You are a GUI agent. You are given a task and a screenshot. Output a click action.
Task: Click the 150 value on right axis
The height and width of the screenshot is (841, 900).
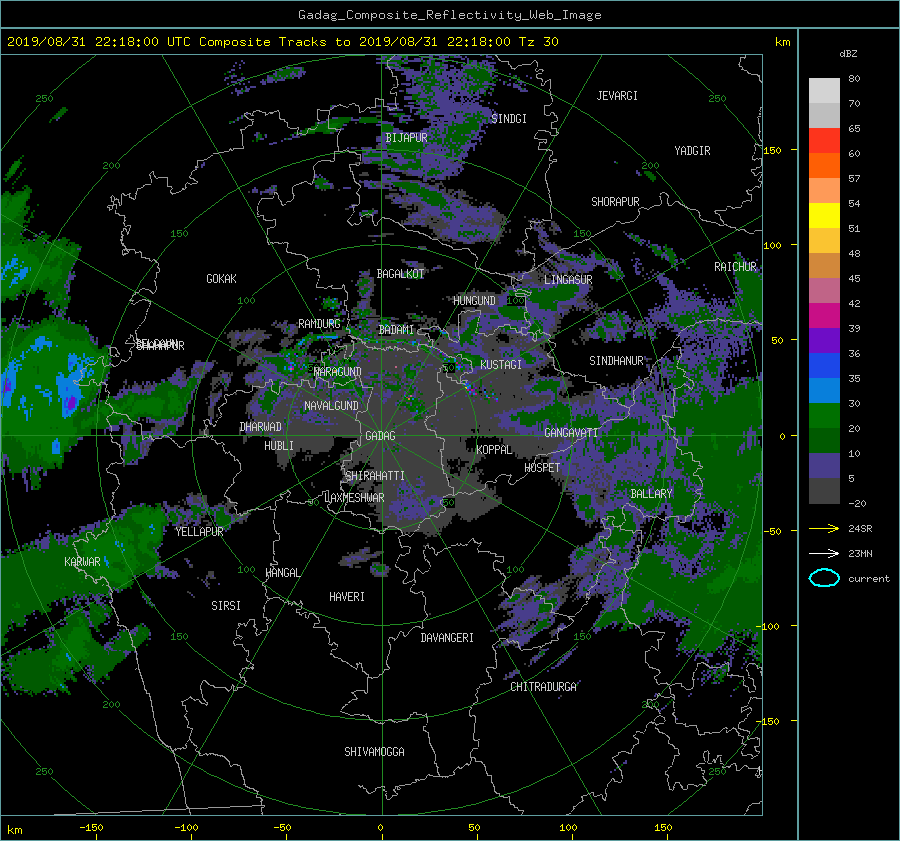(x=772, y=150)
